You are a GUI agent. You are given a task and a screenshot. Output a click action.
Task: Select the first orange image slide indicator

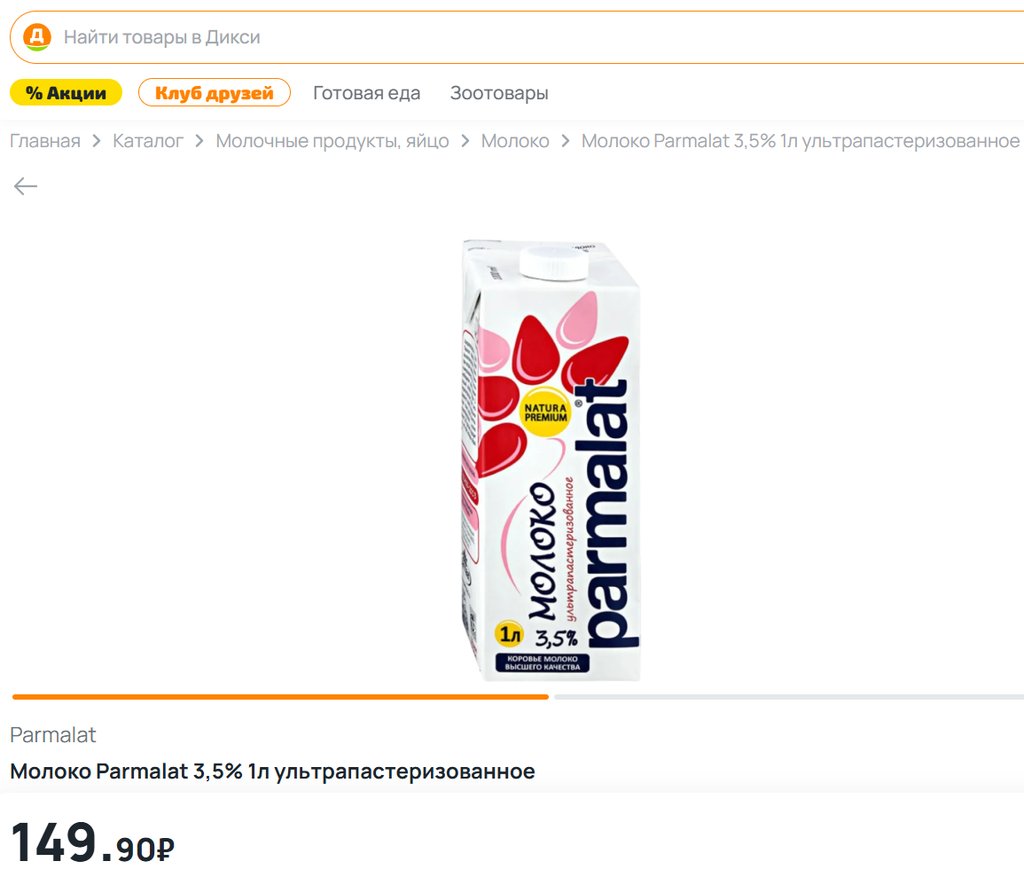pos(280,697)
